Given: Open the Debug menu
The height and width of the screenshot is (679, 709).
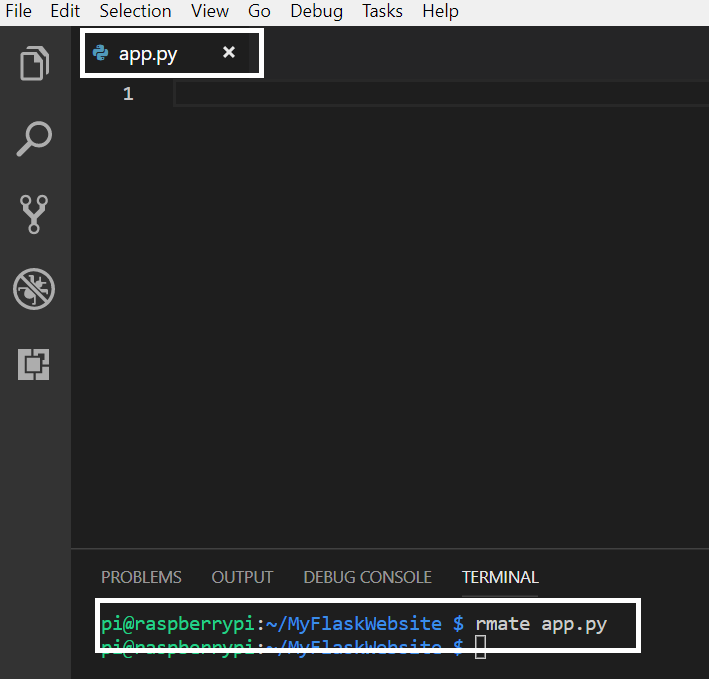Looking at the screenshot, I should pos(316,12).
